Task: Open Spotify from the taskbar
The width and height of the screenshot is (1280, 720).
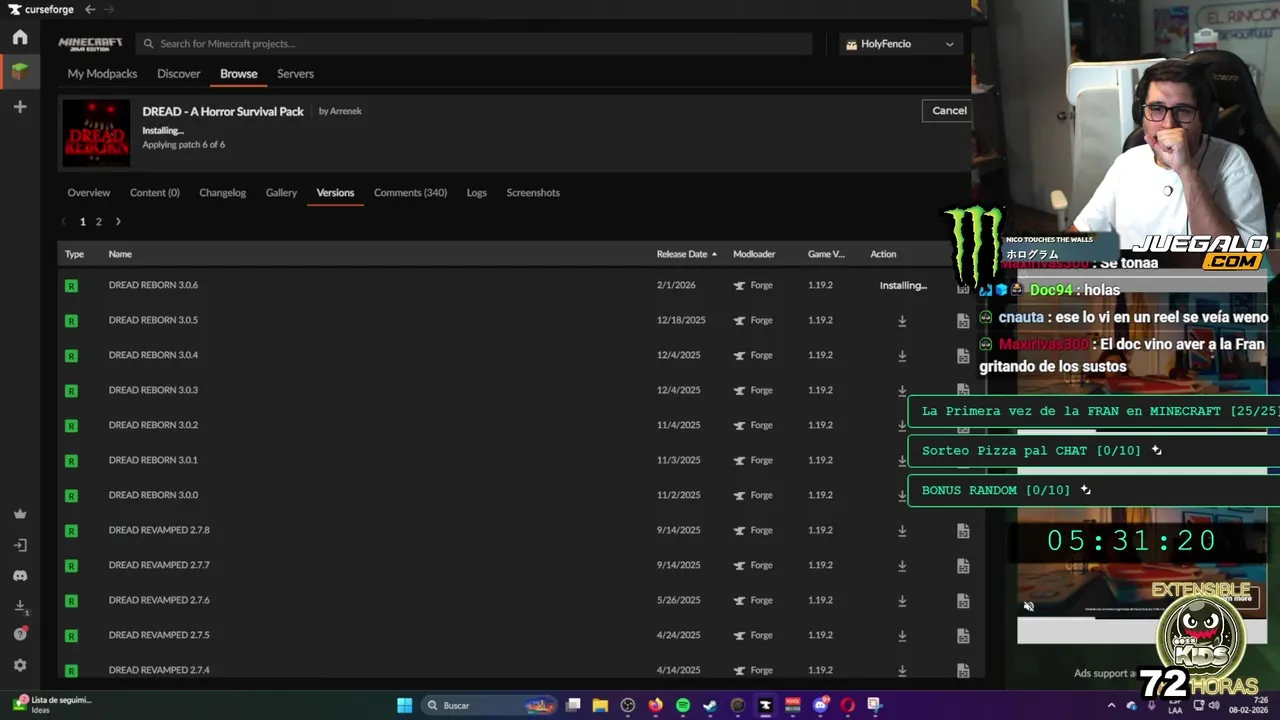Action: 683,705
